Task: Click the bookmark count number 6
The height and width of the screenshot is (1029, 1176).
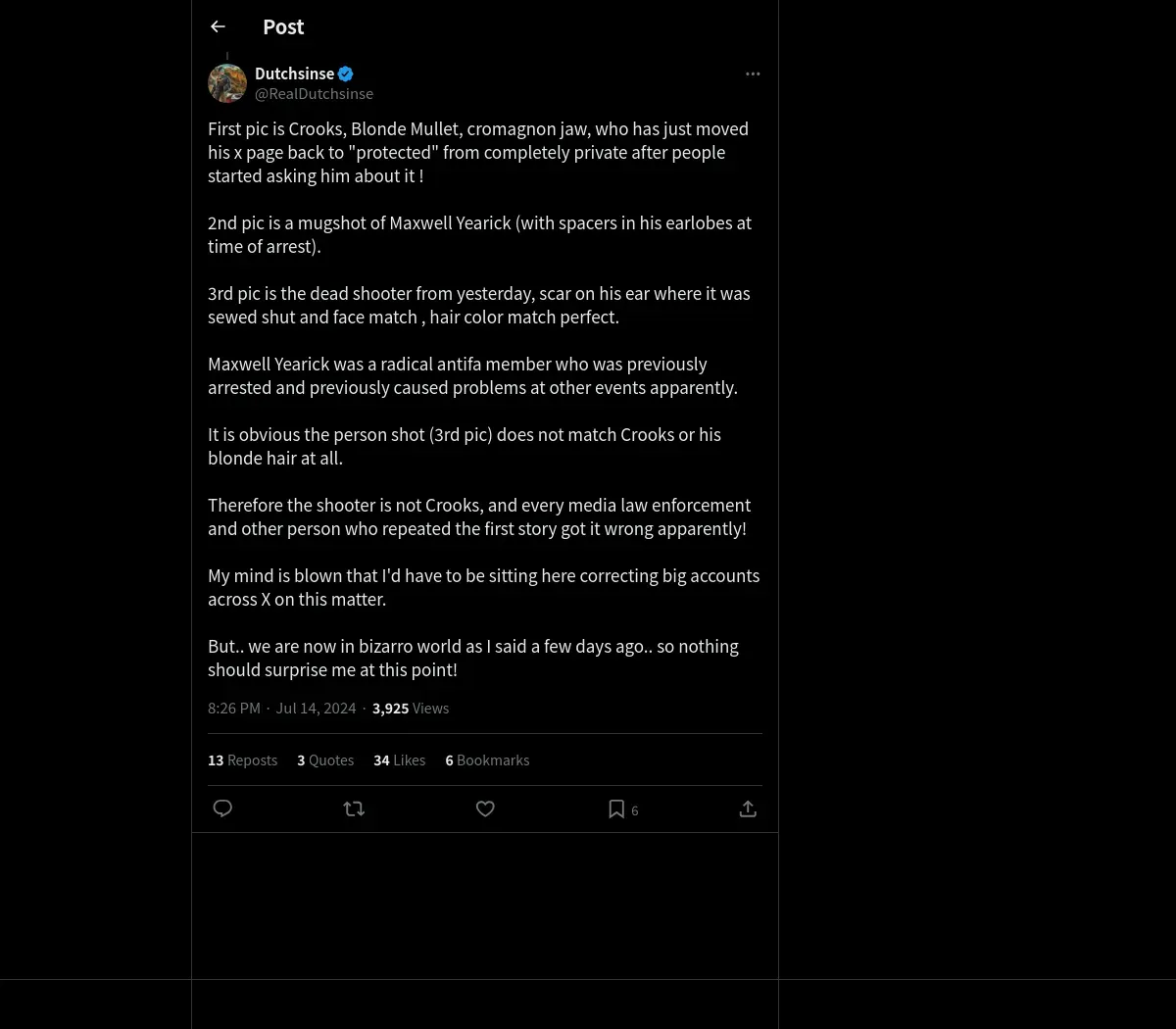Action: pyautogui.click(x=635, y=810)
